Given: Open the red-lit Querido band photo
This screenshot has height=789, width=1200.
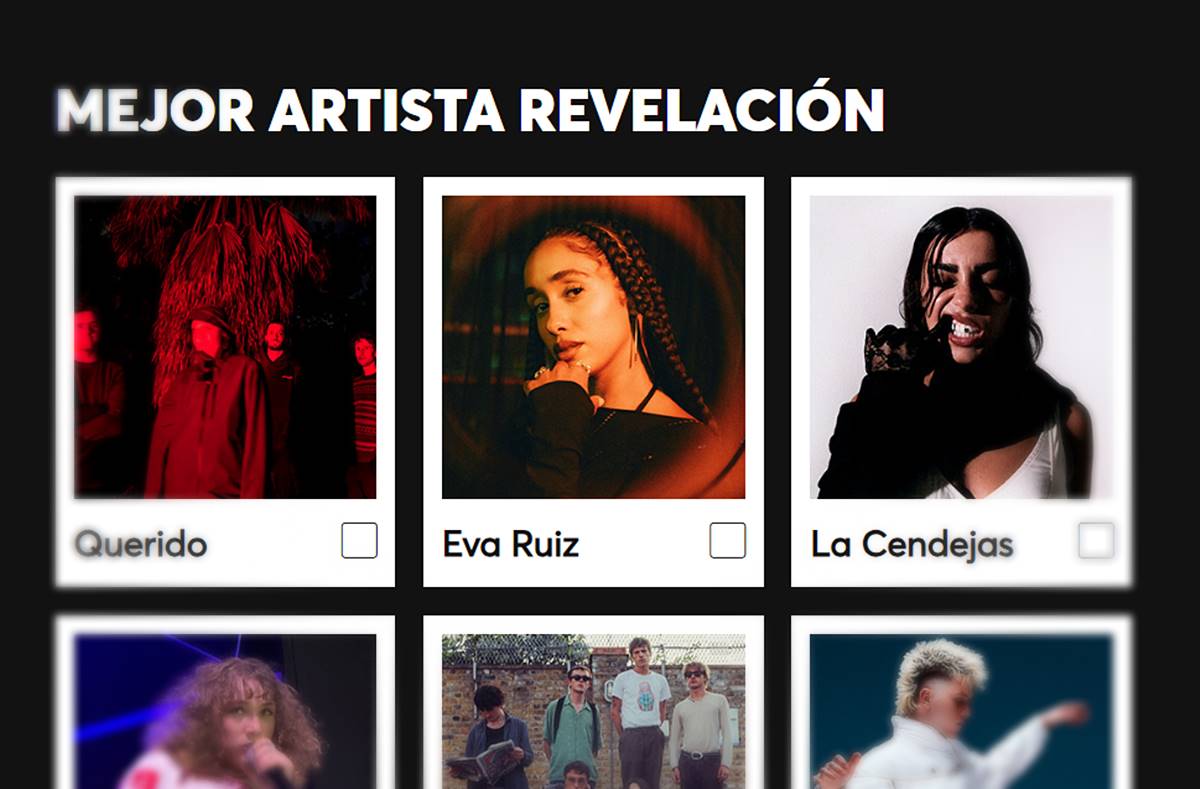Looking at the screenshot, I should pyautogui.click(x=225, y=347).
